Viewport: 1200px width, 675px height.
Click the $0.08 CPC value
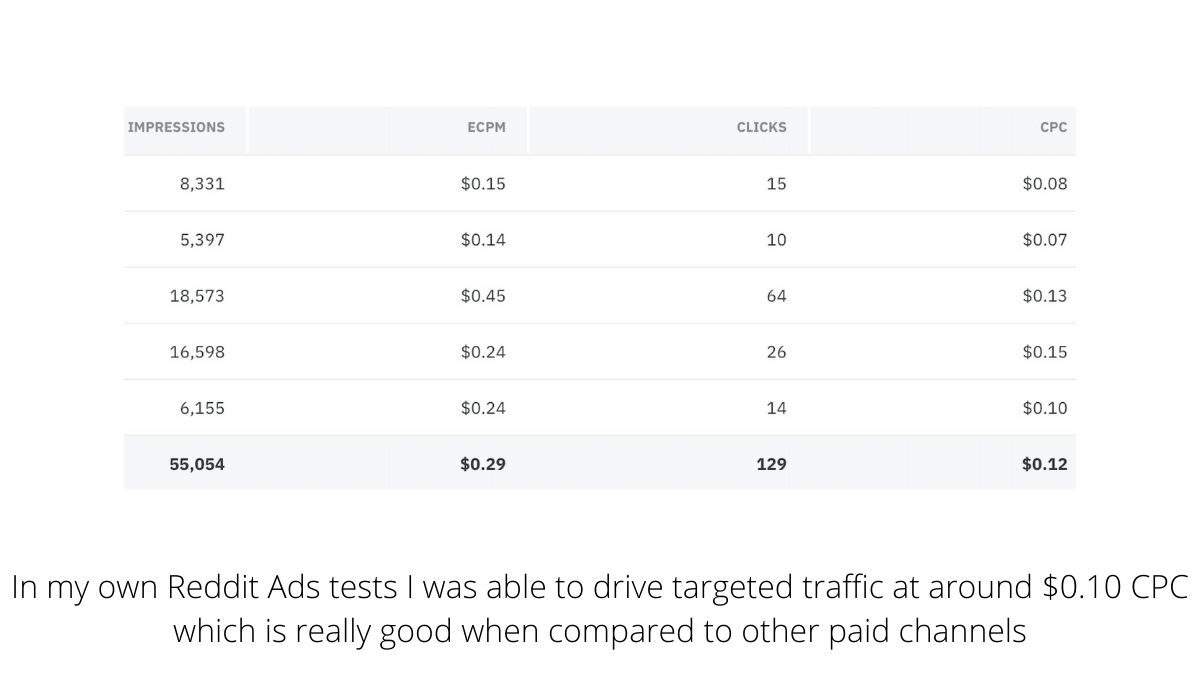(1045, 184)
